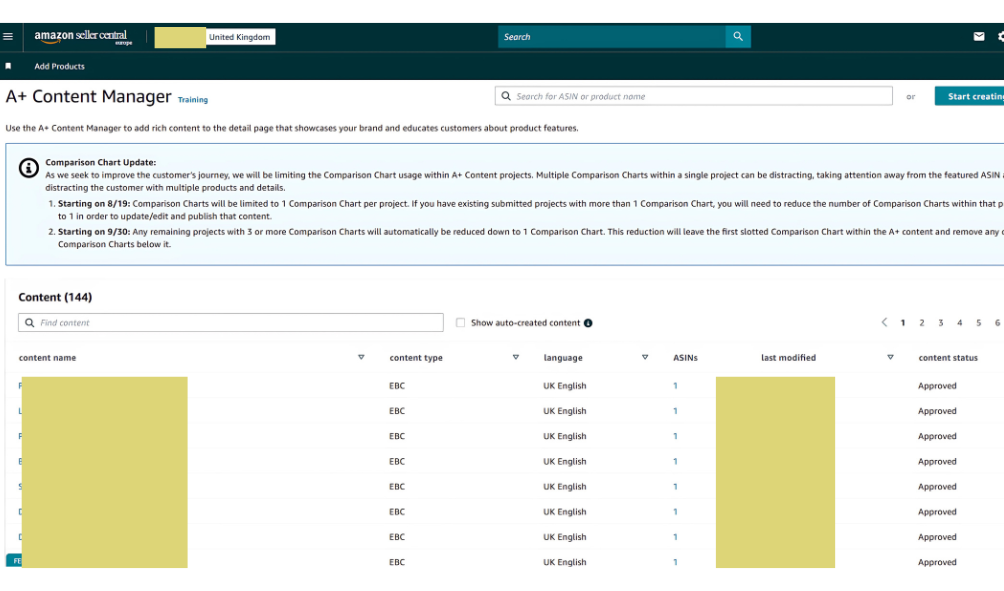Enable Show auto-created content checkbox
Image resolution: width=1004 pixels, height=591 pixels.
[x=460, y=323]
